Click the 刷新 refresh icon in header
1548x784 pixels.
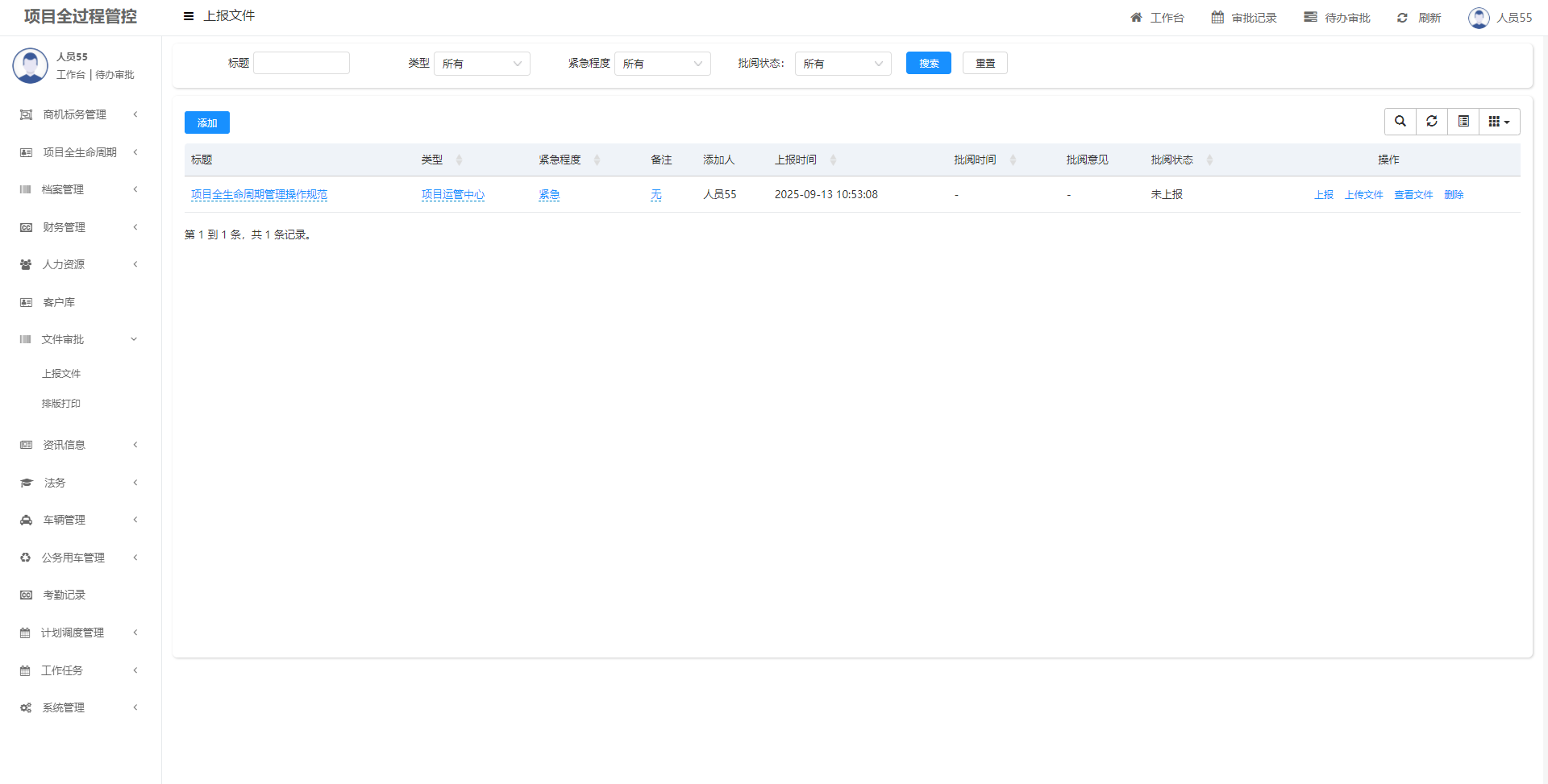[1402, 18]
